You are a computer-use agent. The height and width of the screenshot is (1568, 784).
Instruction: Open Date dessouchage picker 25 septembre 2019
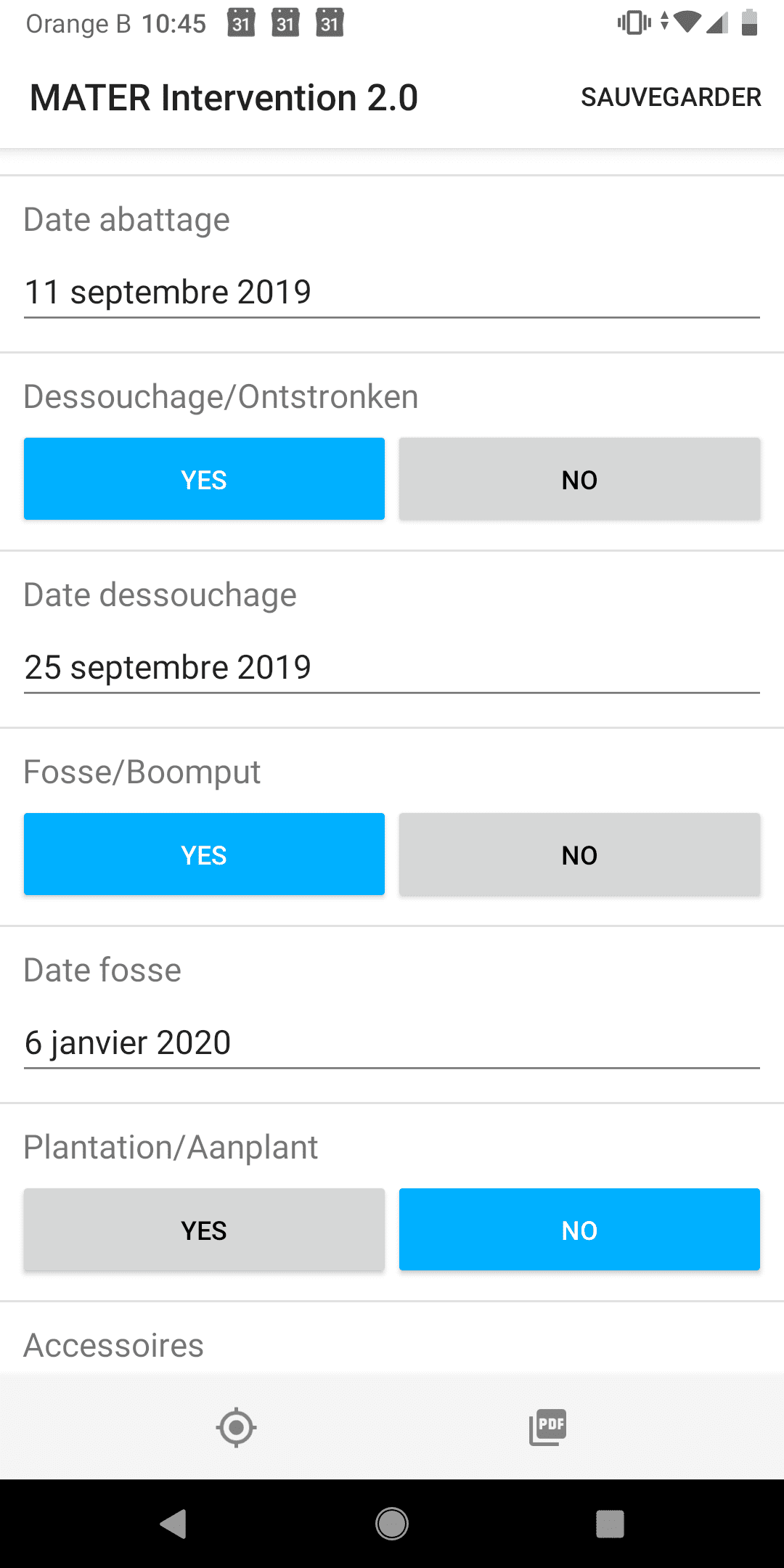[392, 668]
